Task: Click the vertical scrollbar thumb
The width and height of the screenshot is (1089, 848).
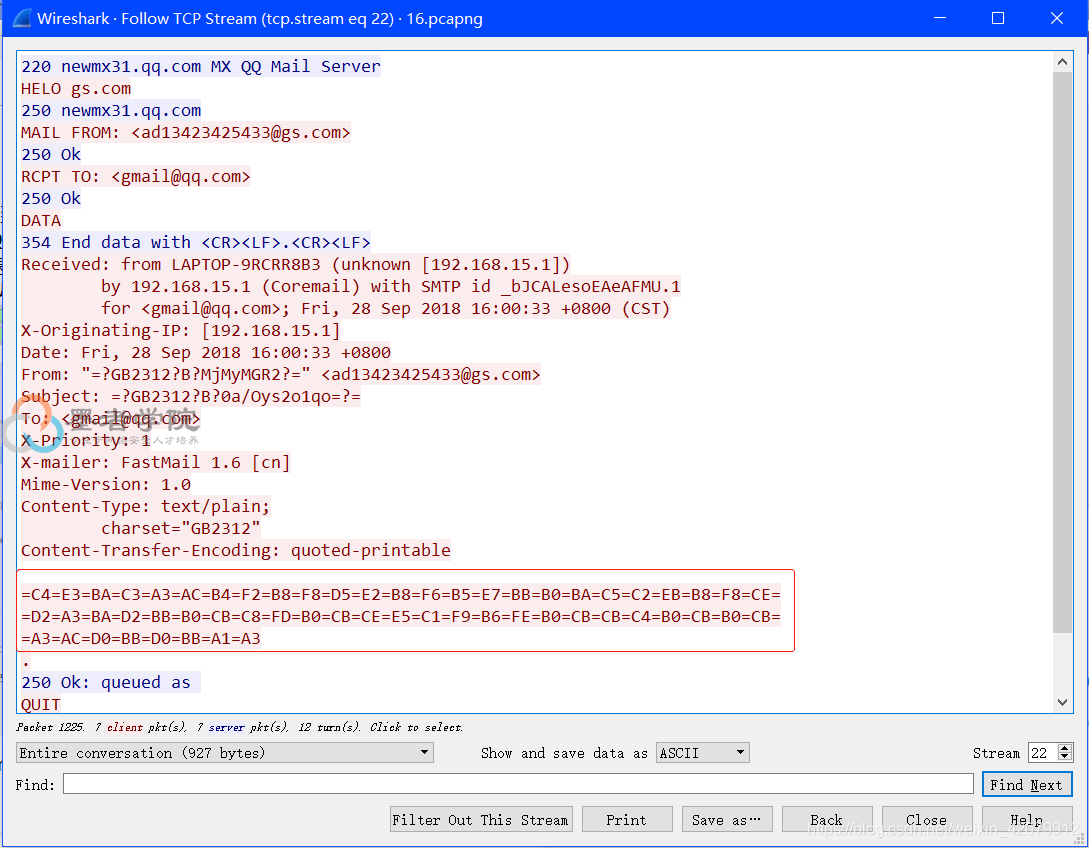Action: pos(1062,352)
